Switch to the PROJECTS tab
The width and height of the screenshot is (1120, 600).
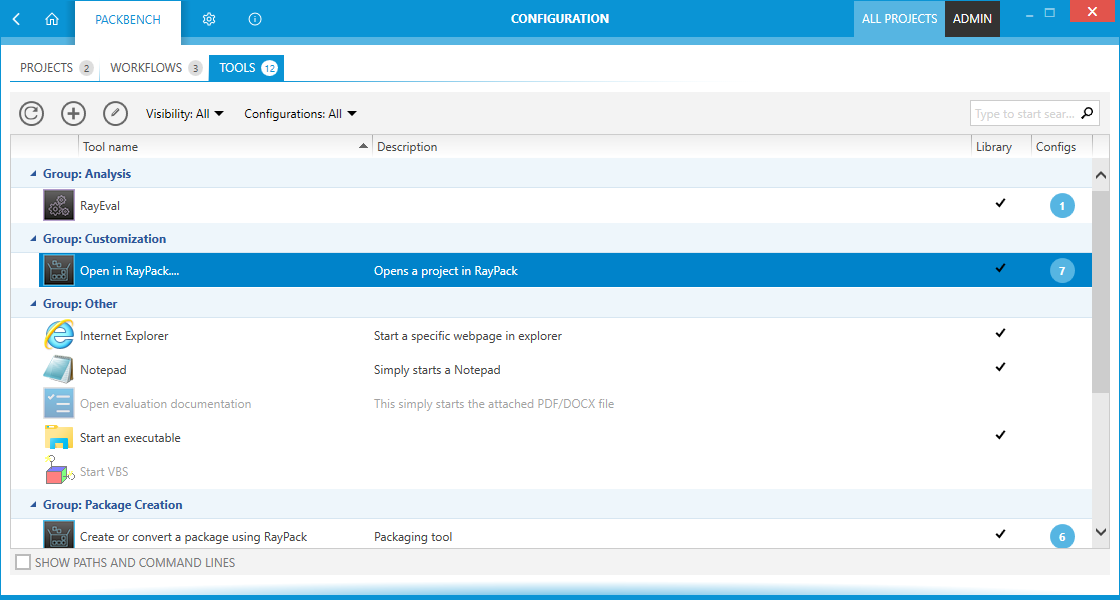coord(46,67)
